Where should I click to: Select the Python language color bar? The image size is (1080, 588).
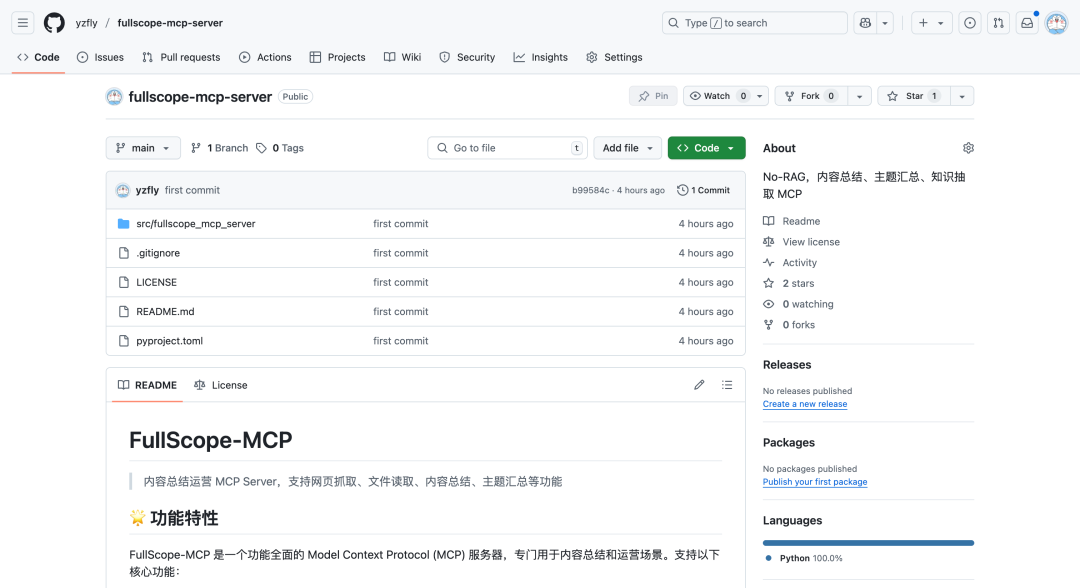coord(868,541)
